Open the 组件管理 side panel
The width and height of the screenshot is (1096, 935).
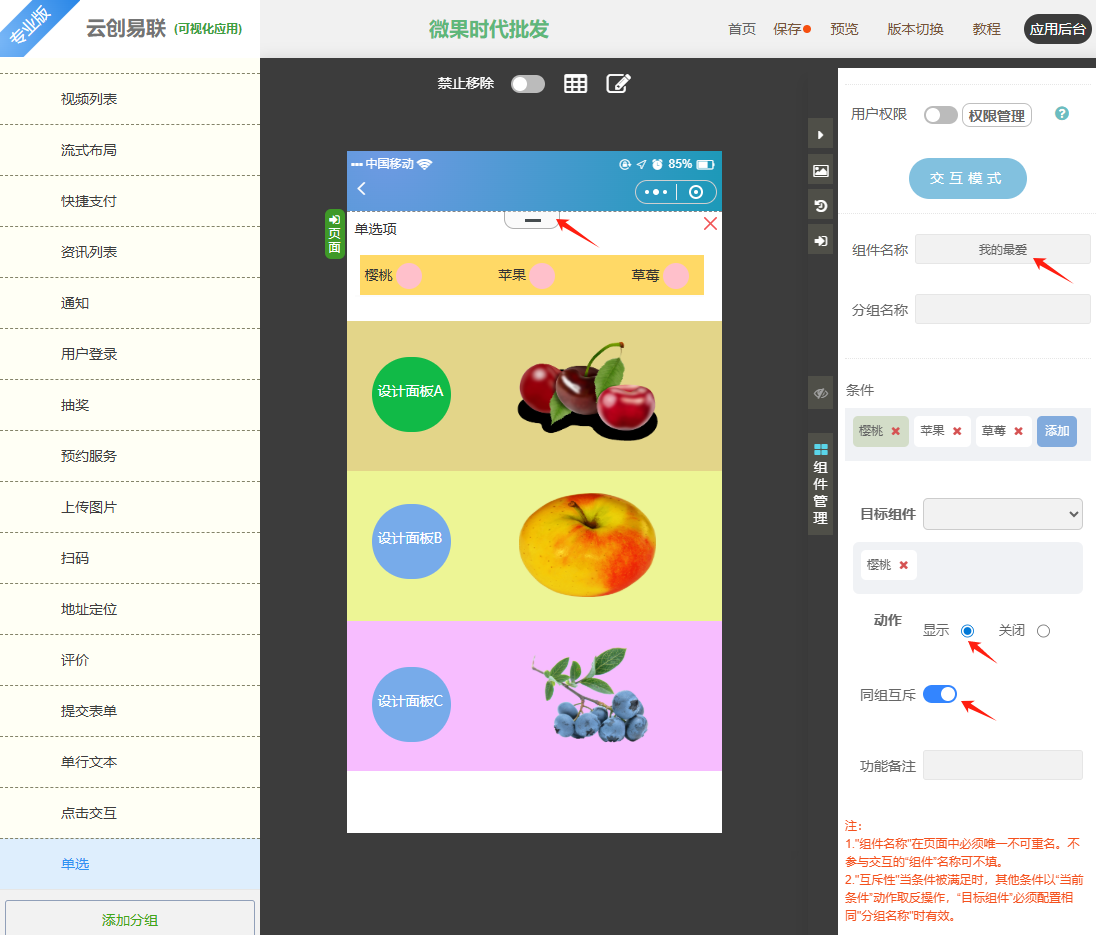820,485
